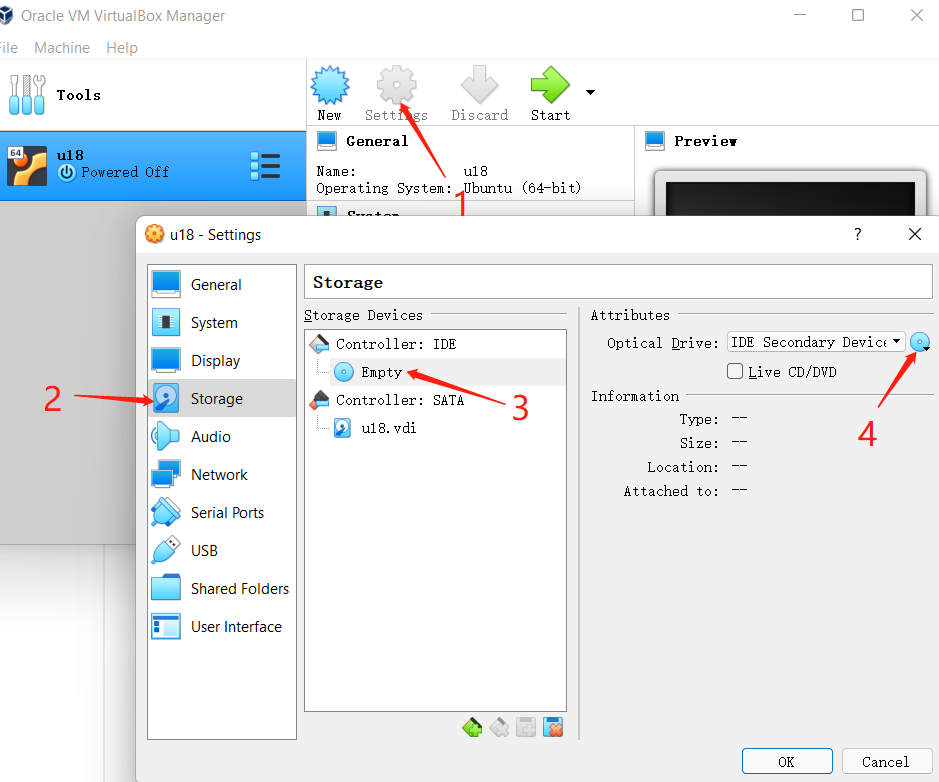This screenshot has width=939, height=782.
Task: Click the OK button
Action: pyautogui.click(x=787, y=761)
